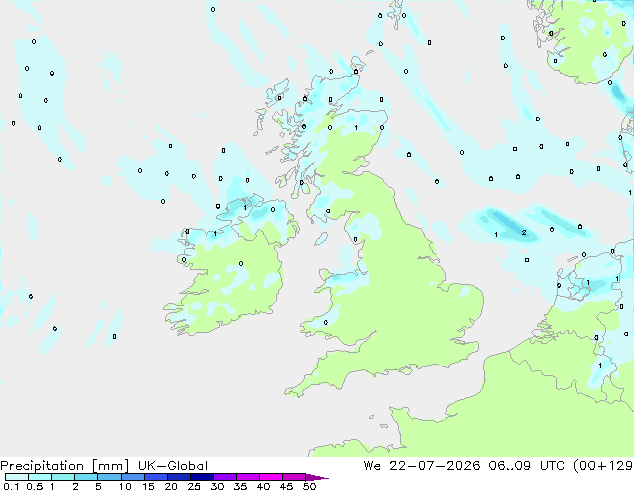The height and width of the screenshot is (490, 634).
Task: Select the 30–35 mm purple legend swatch
Action: [224, 477]
